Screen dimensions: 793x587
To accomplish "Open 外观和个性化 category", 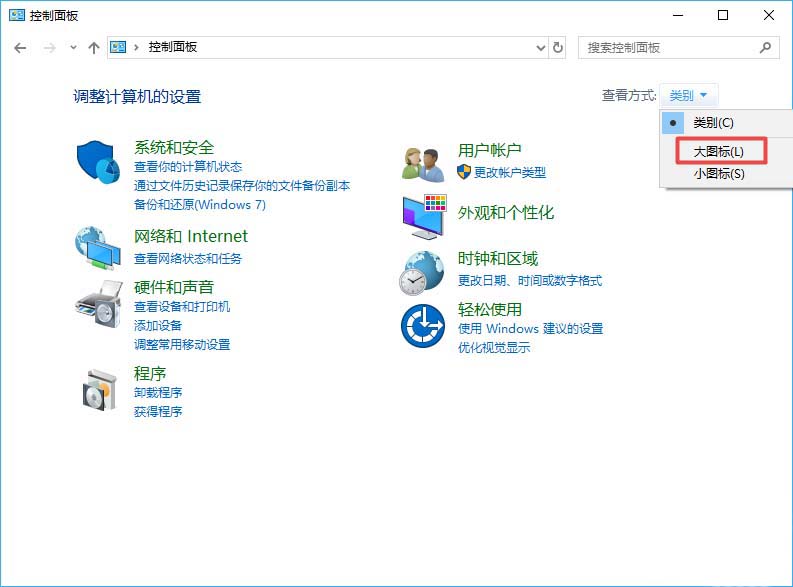I will click(505, 213).
